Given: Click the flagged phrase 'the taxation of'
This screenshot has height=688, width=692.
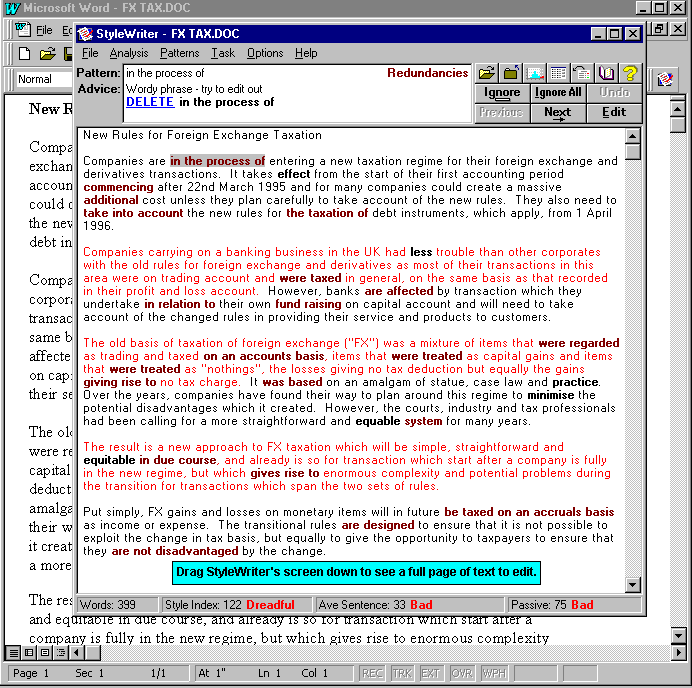Looking at the screenshot, I should pyautogui.click(x=327, y=213).
